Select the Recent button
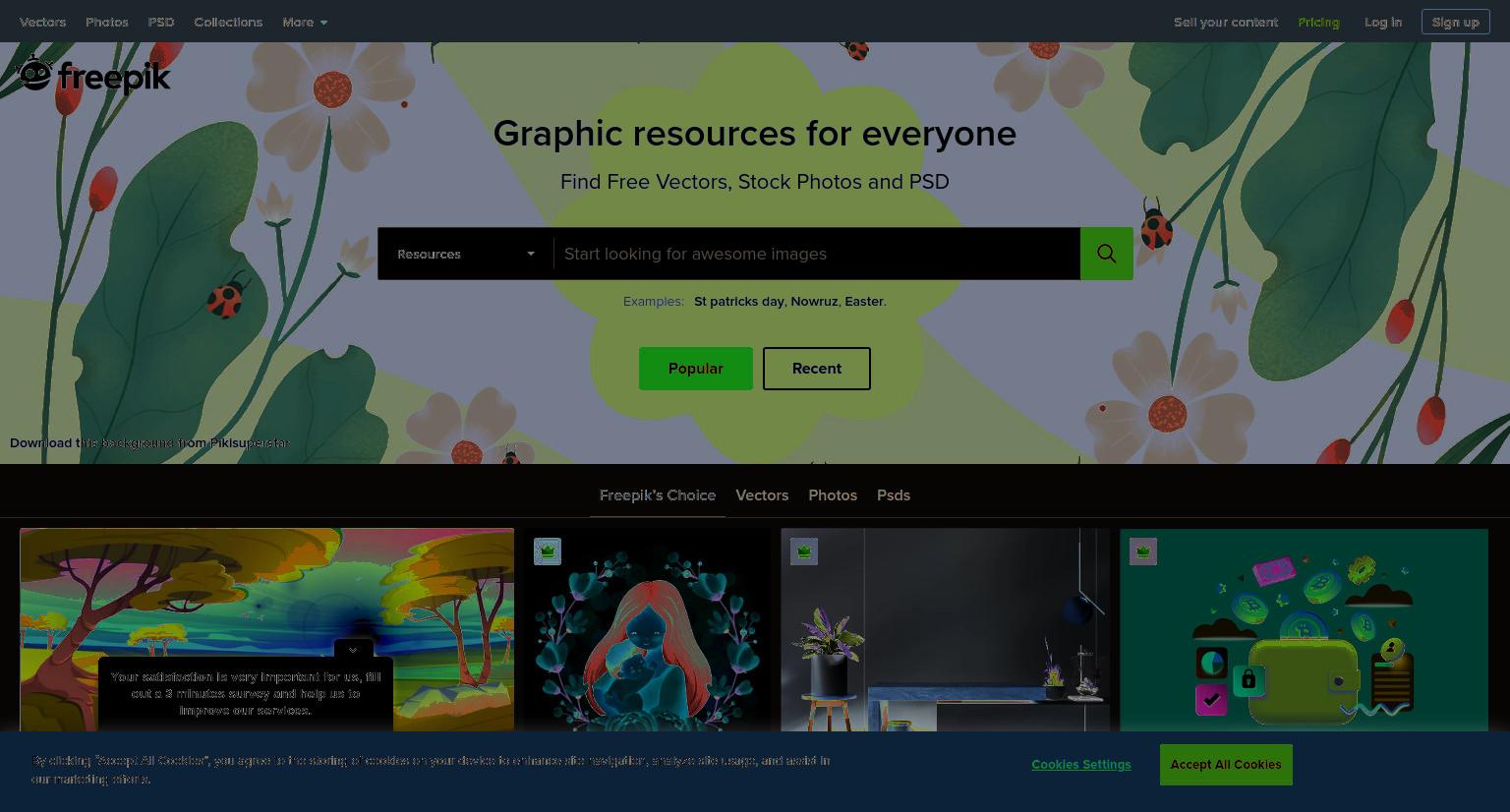Screen dimensions: 1510x812 point(817,369)
